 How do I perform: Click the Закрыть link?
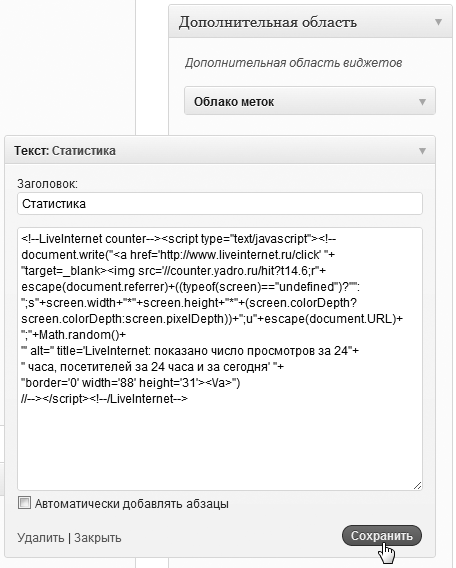coord(97,538)
